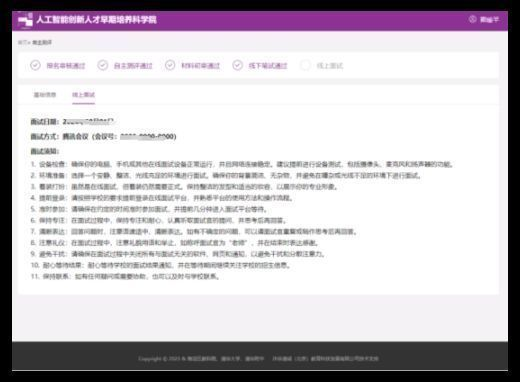Click notice item 5 about 准时参加

point(149,209)
